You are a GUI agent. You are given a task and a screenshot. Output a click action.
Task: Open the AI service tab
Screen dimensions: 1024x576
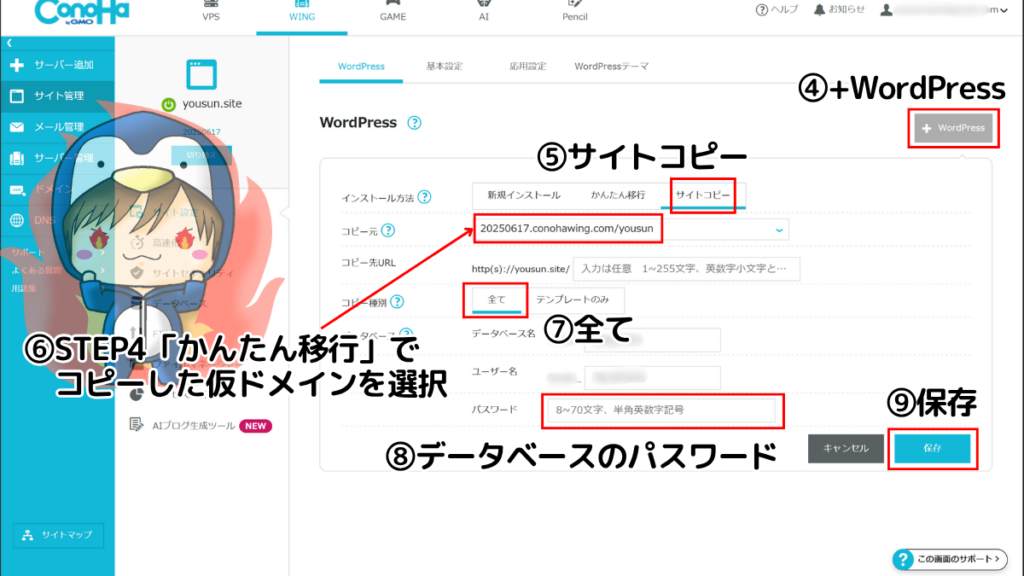(484, 12)
